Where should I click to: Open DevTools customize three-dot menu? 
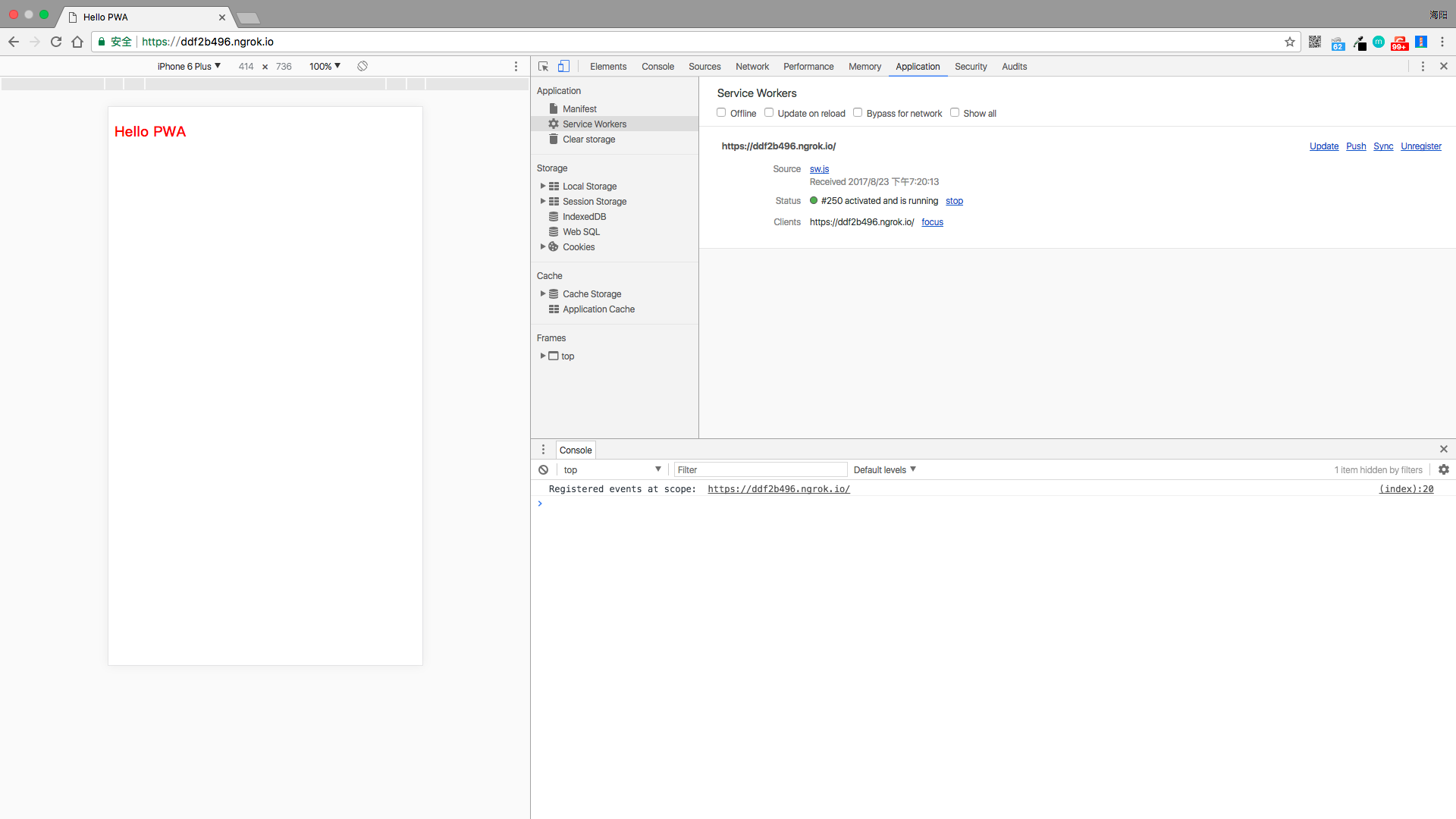(1423, 66)
